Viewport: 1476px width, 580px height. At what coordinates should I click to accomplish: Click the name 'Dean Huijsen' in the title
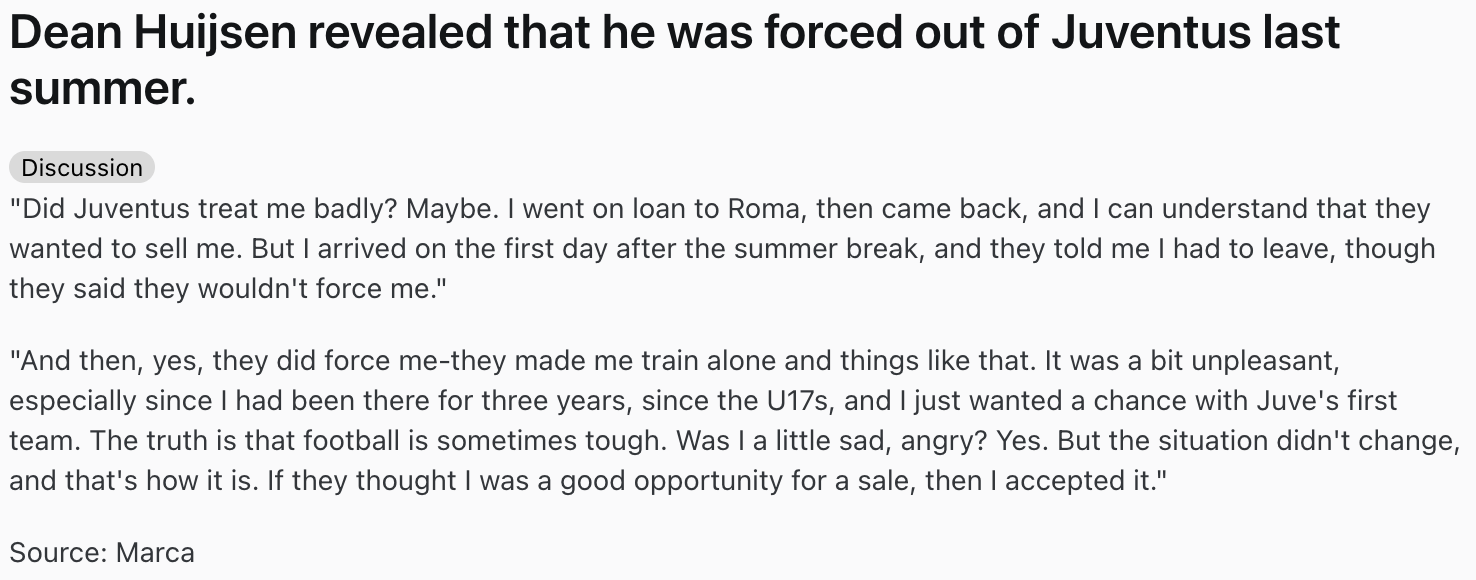(x=151, y=34)
